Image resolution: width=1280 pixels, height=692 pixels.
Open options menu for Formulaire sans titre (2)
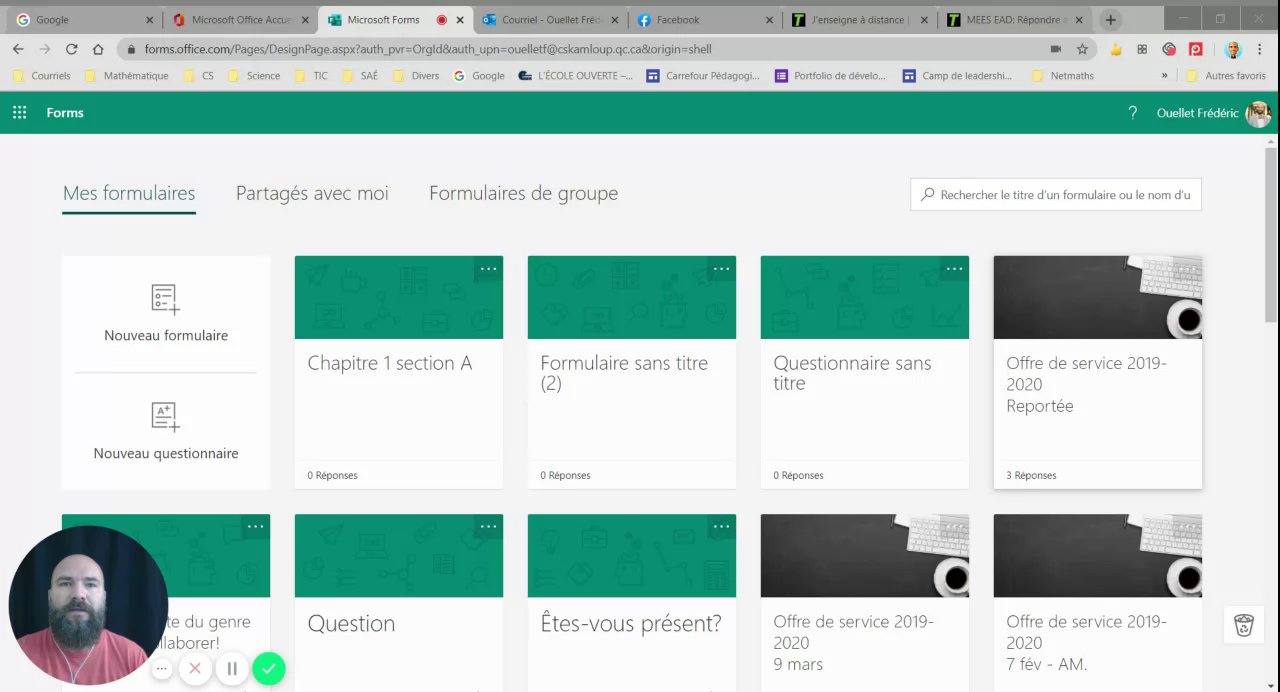click(x=721, y=268)
